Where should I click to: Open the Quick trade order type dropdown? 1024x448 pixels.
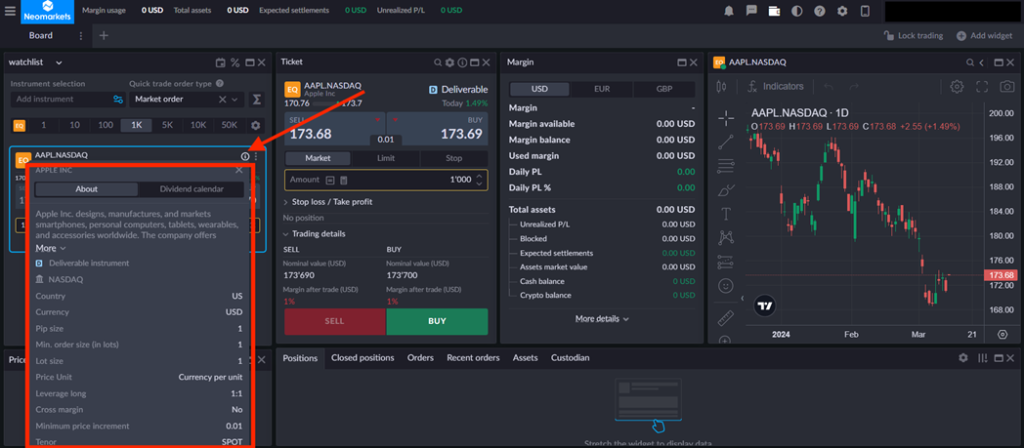[186, 100]
